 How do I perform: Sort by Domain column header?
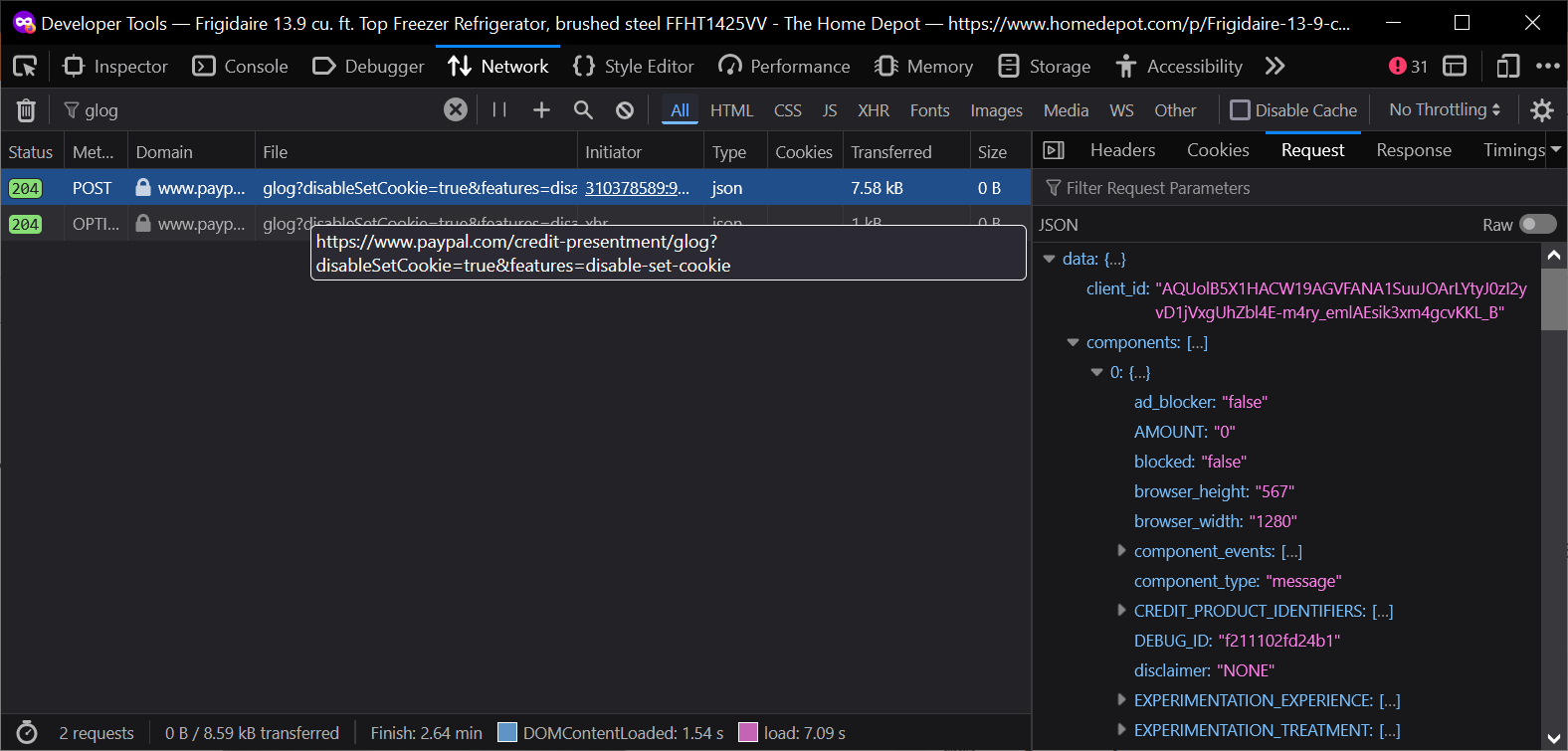(191, 152)
